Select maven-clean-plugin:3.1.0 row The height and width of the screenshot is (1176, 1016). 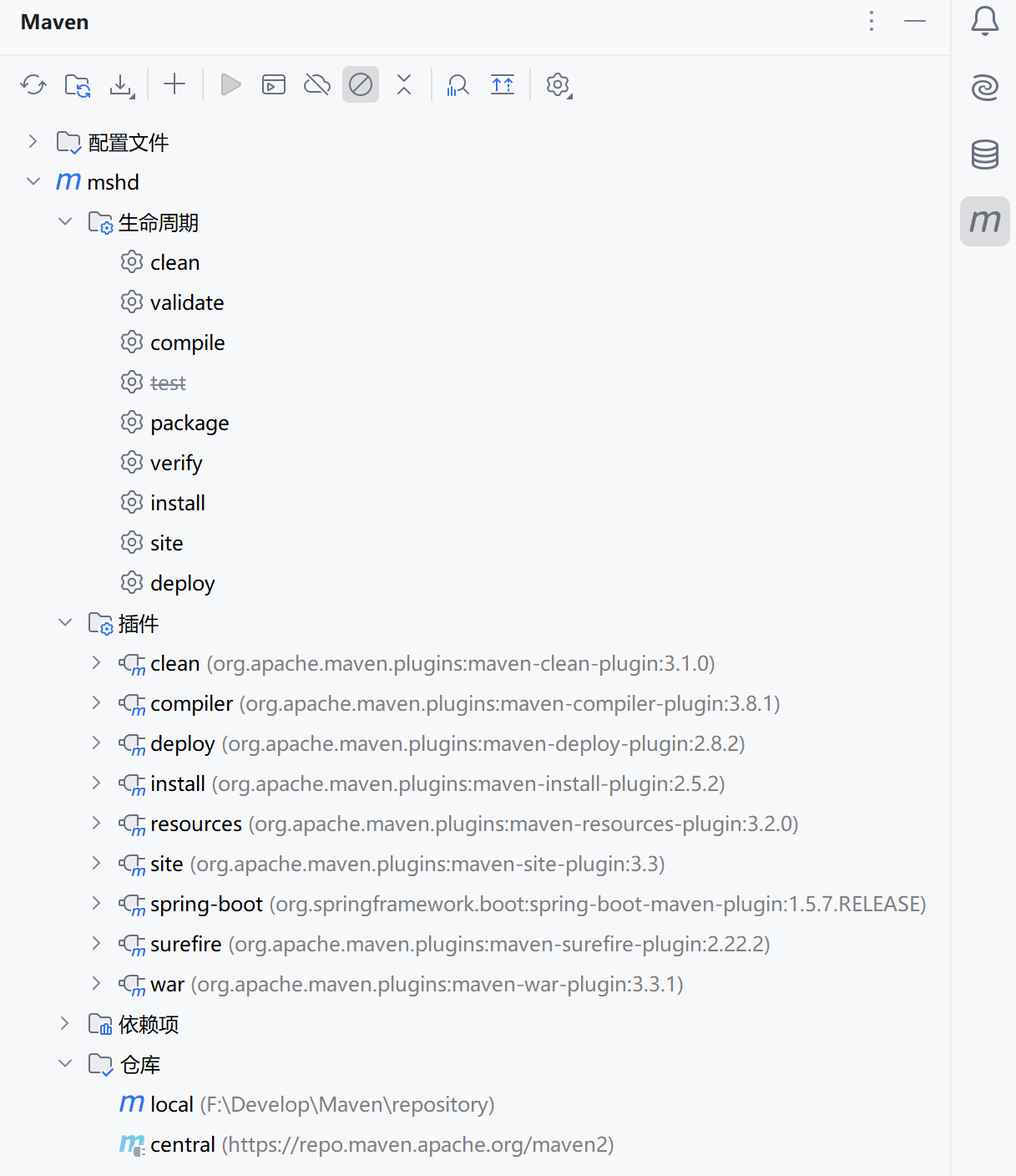[417, 663]
